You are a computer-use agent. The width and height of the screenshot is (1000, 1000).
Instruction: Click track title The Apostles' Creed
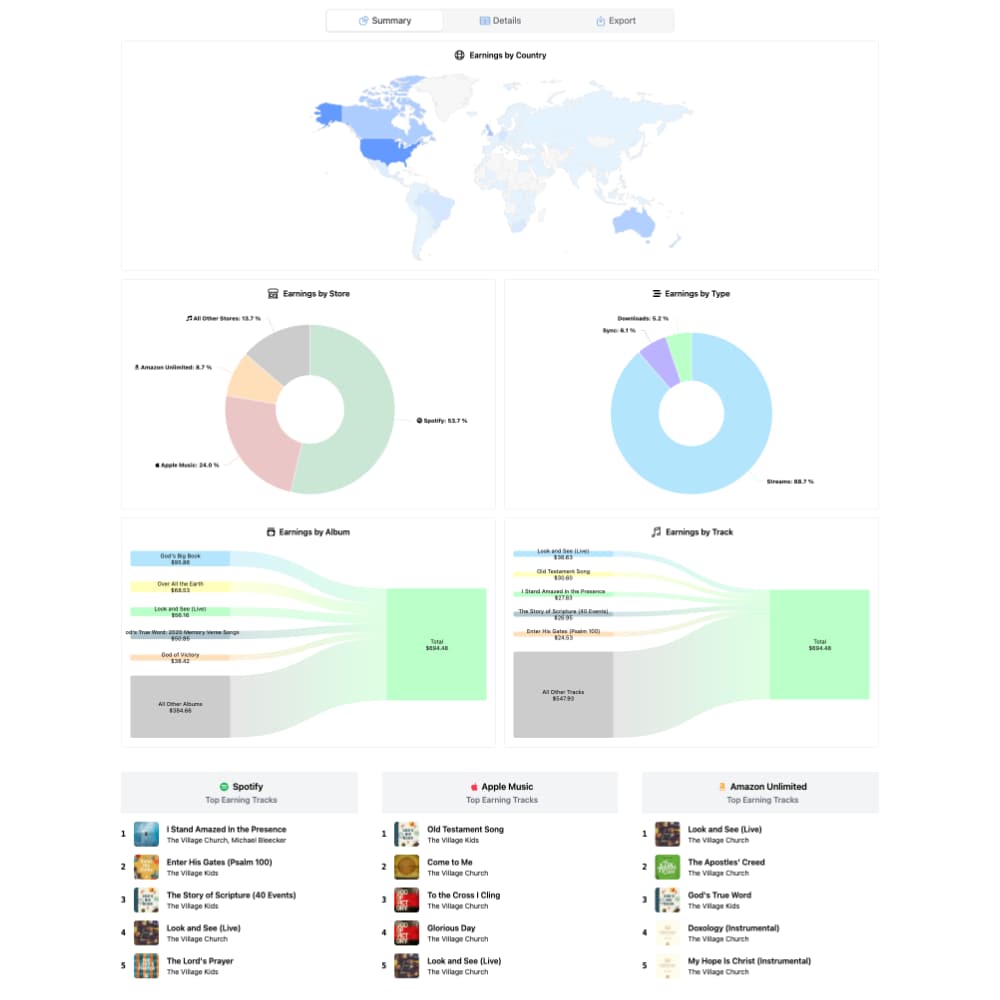point(726,862)
